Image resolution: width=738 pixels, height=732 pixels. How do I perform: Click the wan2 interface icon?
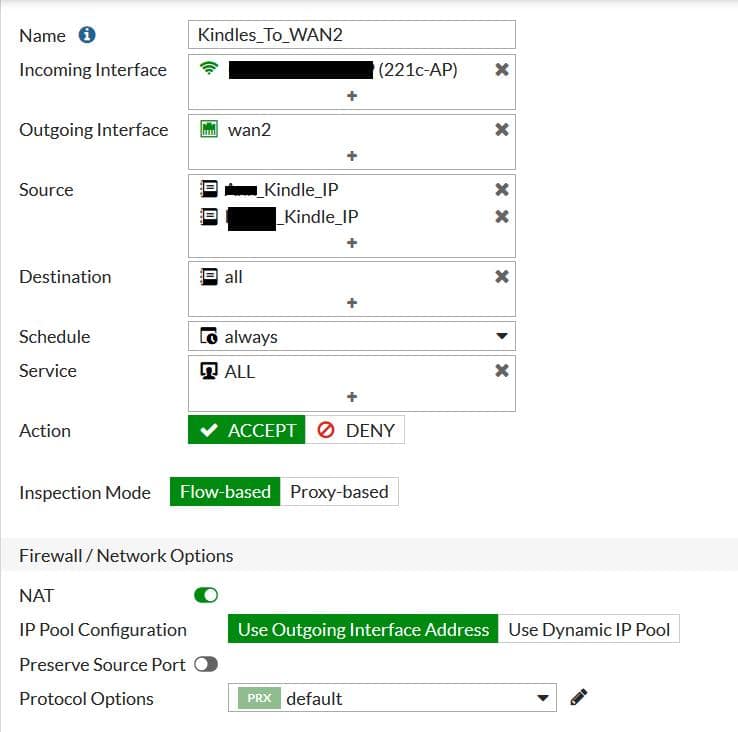coord(209,130)
